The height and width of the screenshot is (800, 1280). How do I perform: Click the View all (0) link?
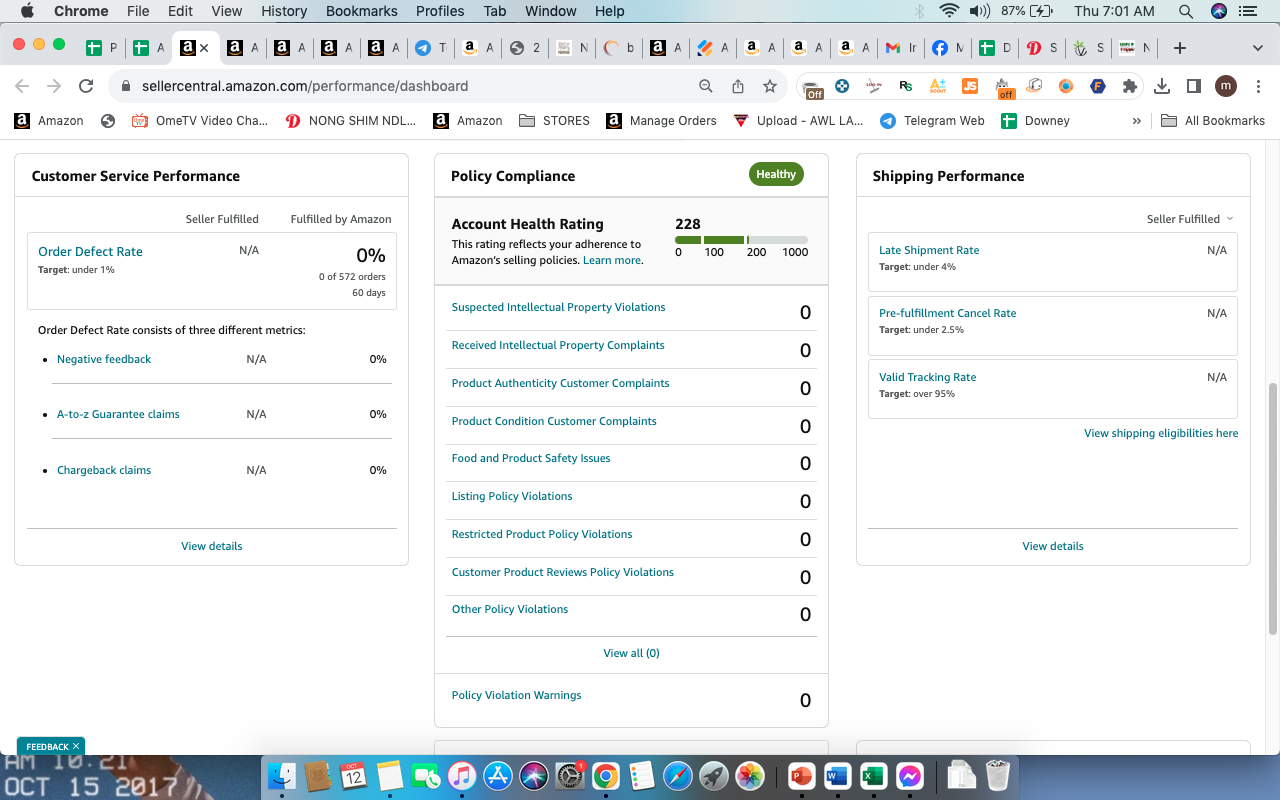coord(631,653)
